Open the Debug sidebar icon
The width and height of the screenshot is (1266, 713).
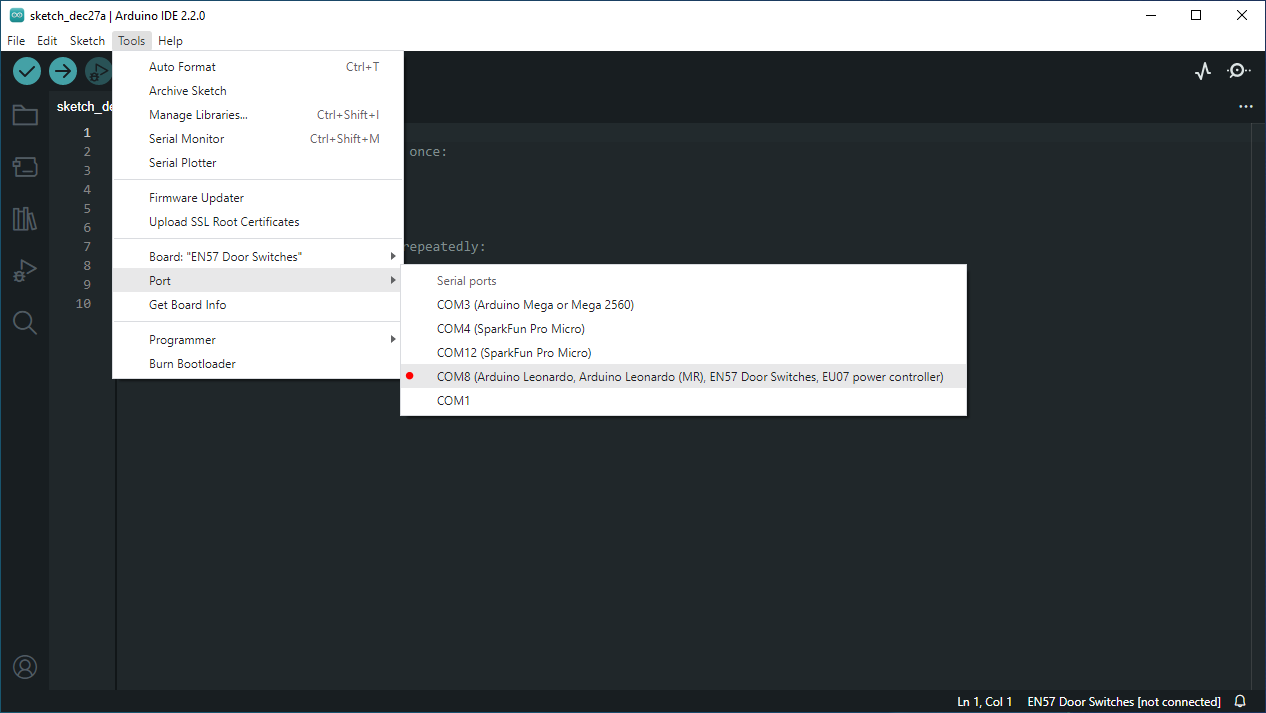[25, 271]
